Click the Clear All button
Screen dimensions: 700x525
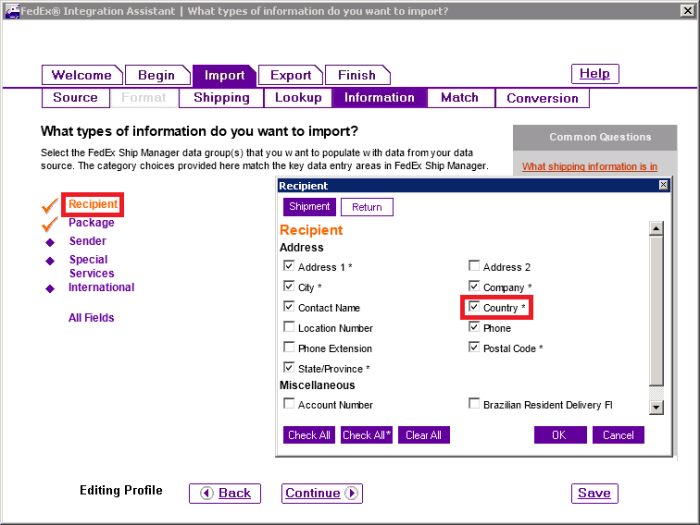click(x=424, y=435)
